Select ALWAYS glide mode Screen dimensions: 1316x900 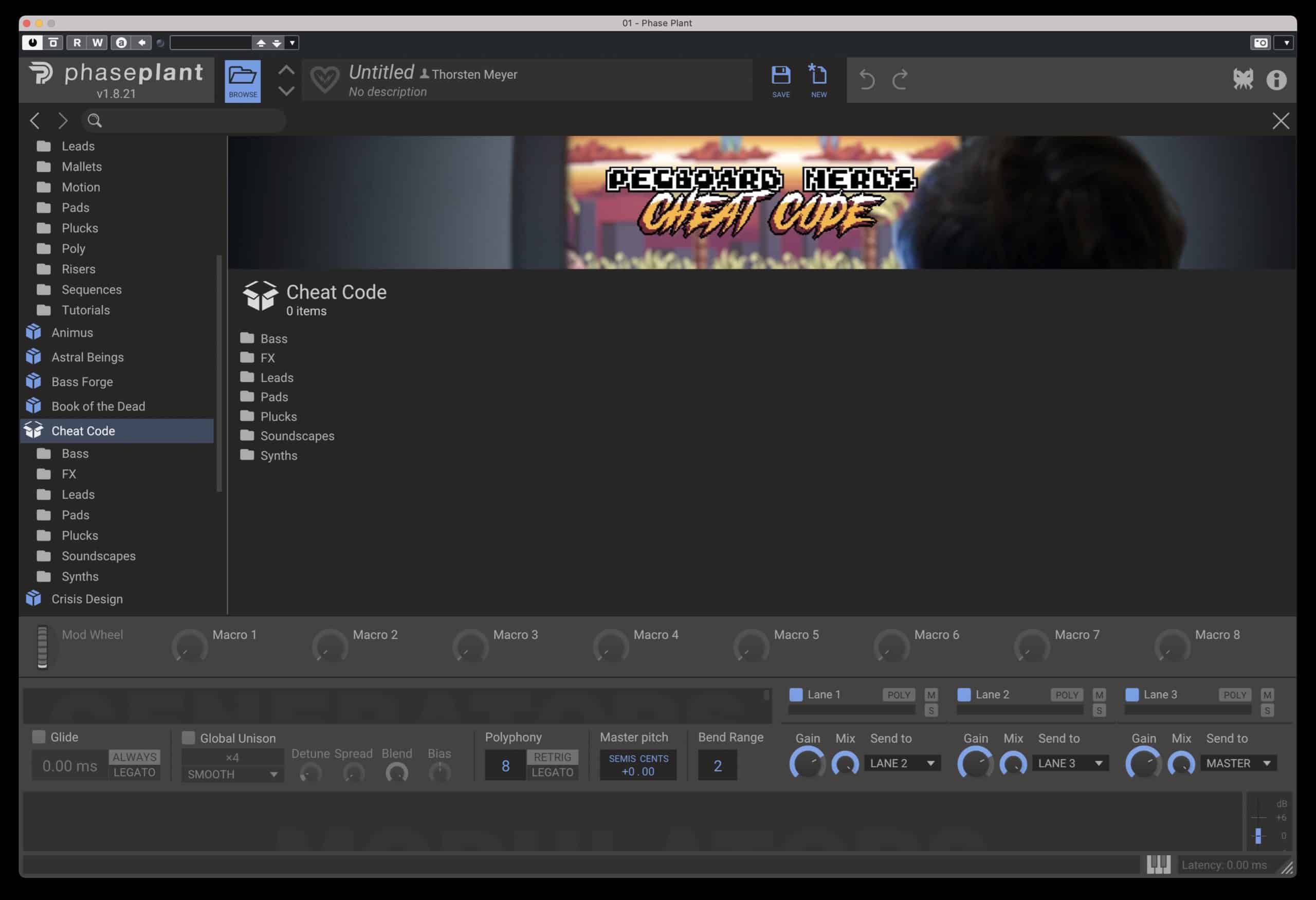point(134,757)
